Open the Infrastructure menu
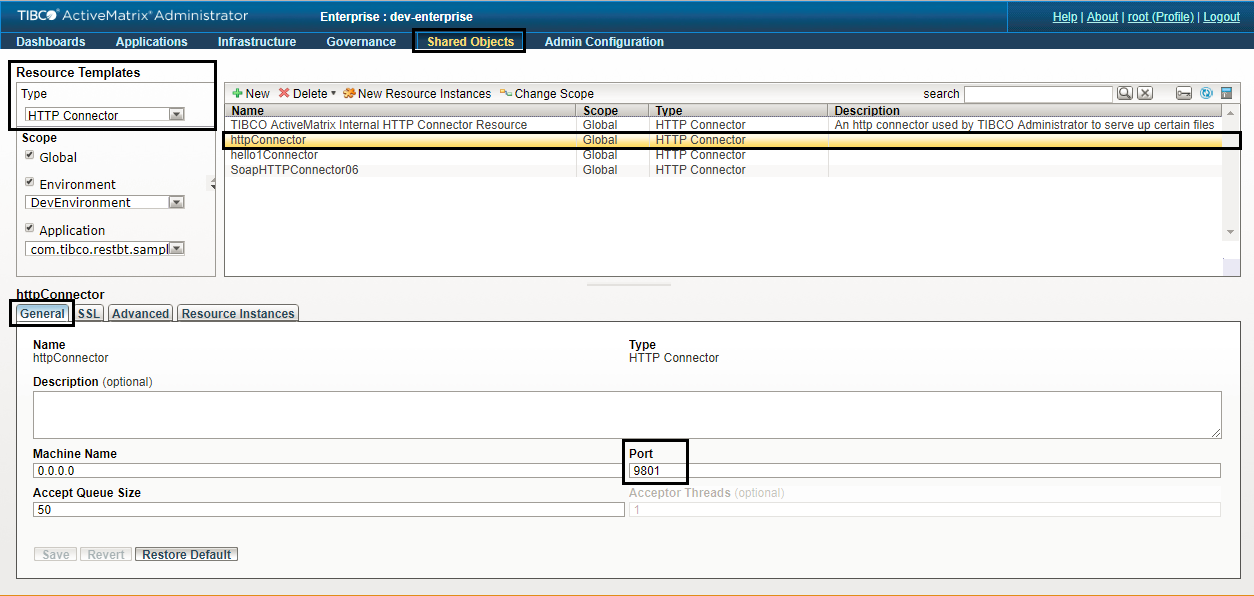This screenshot has width=1254, height=596. (x=257, y=42)
